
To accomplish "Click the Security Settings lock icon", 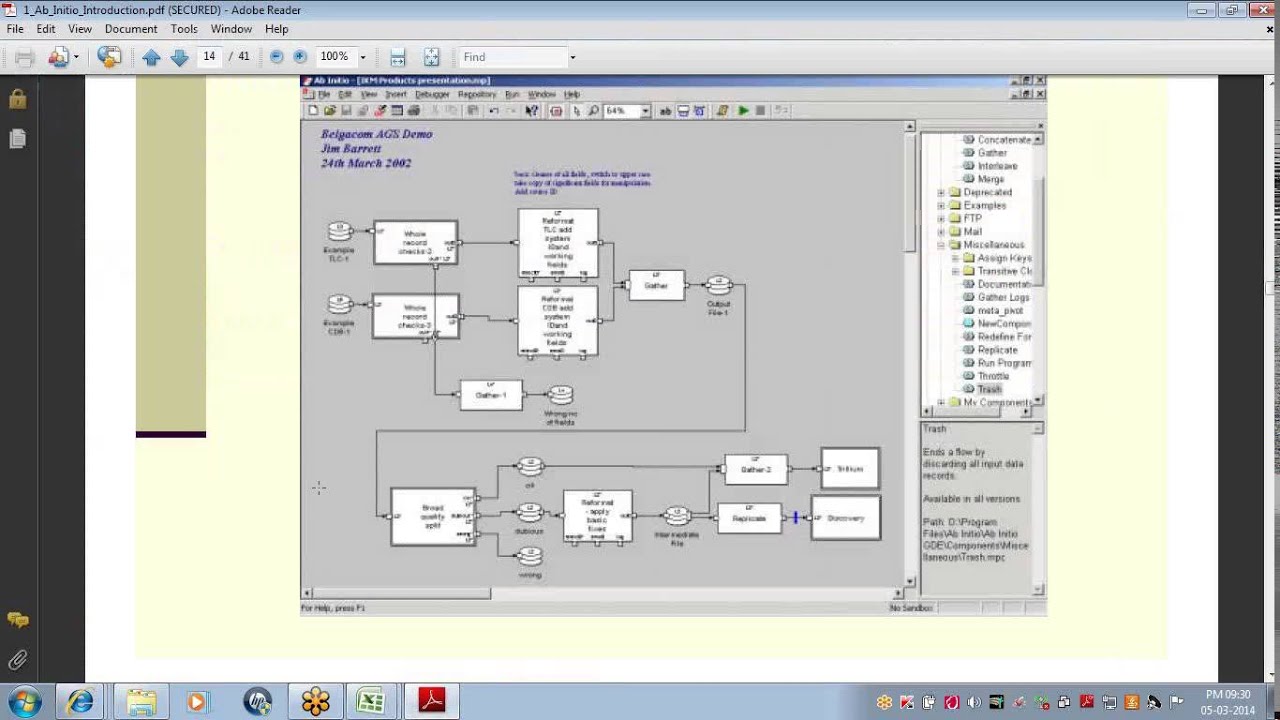I will click(x=17, y=99).
